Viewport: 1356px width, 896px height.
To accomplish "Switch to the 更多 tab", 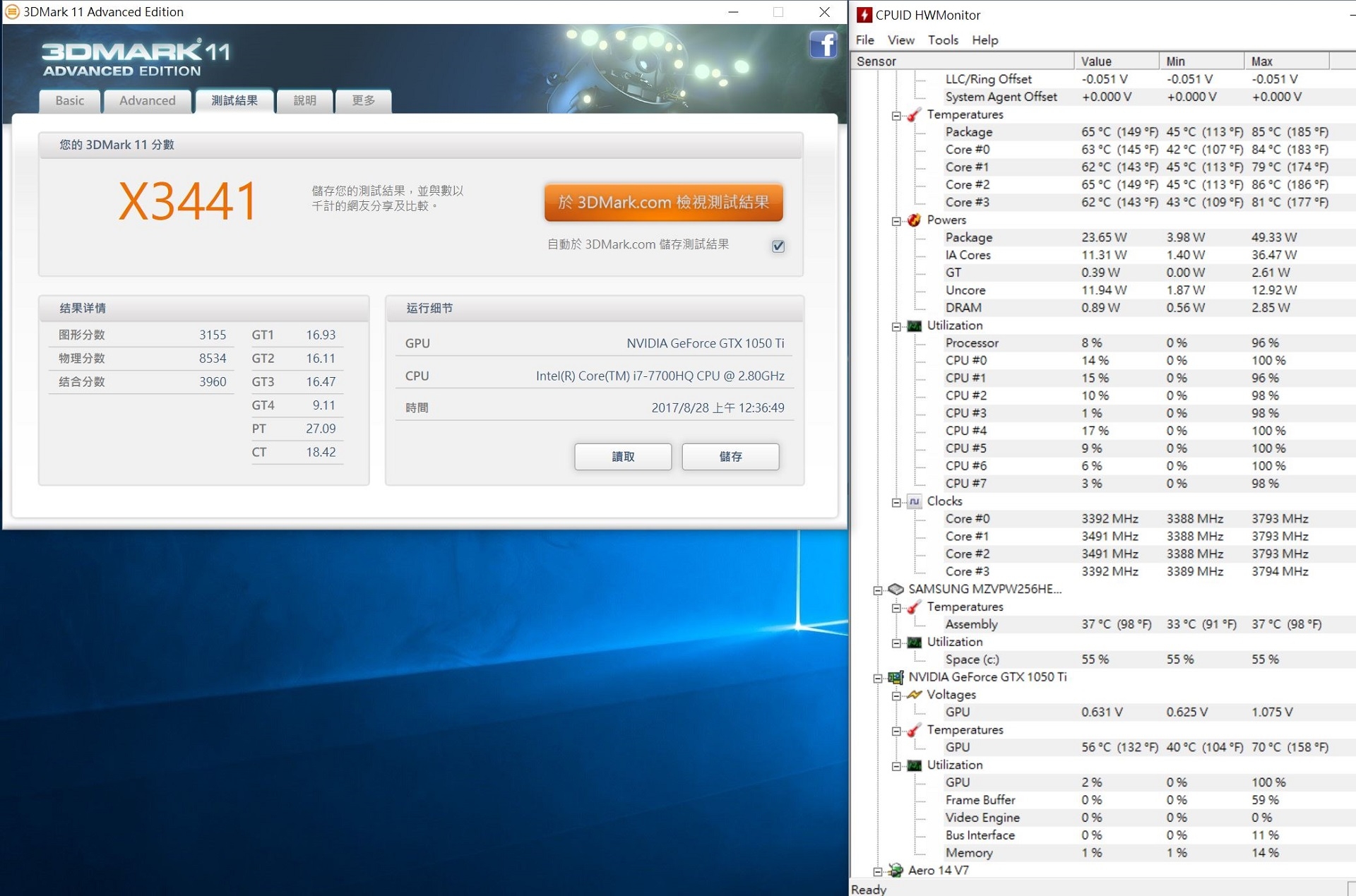I will tap(363, 101).
